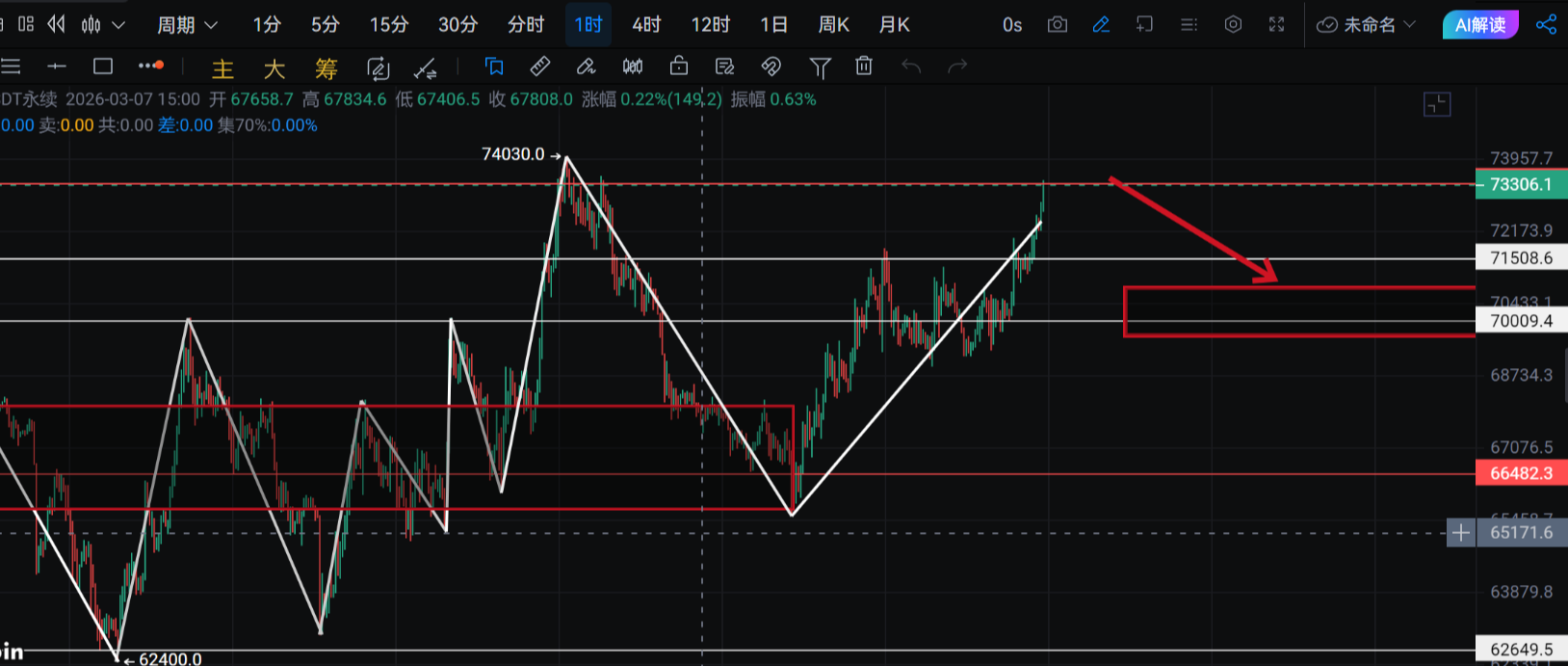Viewport: 1568px width, 666px height.
Task: Toggle the drawing lock icon
Action: point(679,67)
